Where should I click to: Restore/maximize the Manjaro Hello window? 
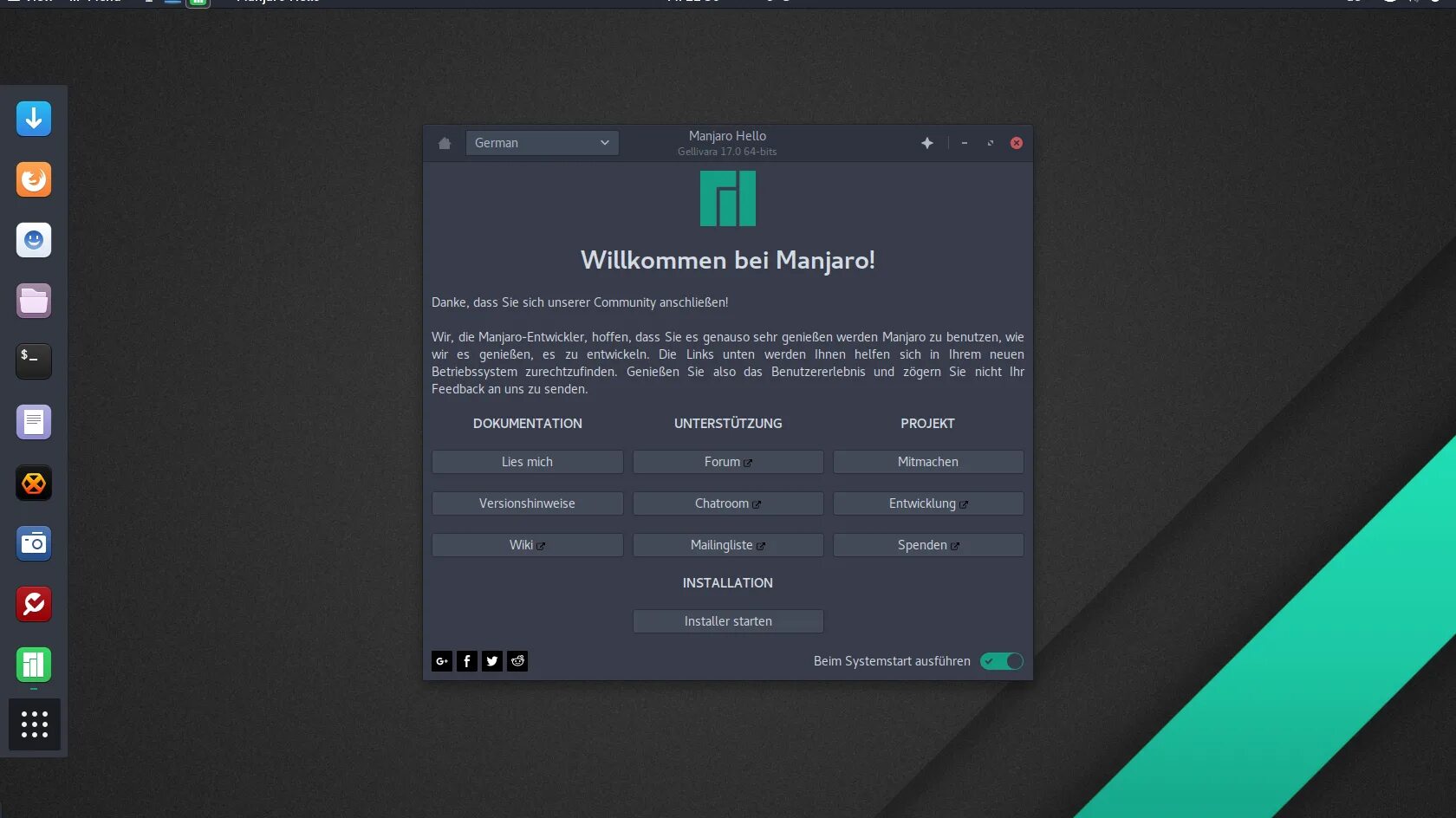(991, 143)
